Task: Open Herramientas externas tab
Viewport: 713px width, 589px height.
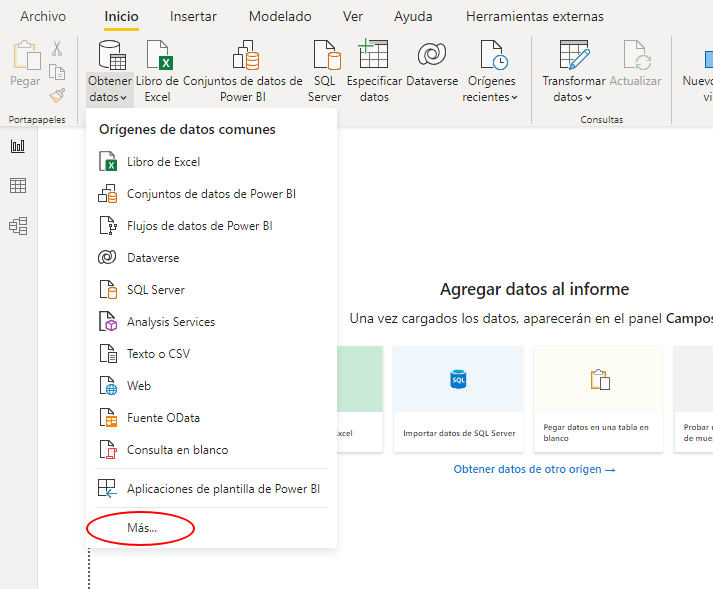Action: [x=534, y=16]
